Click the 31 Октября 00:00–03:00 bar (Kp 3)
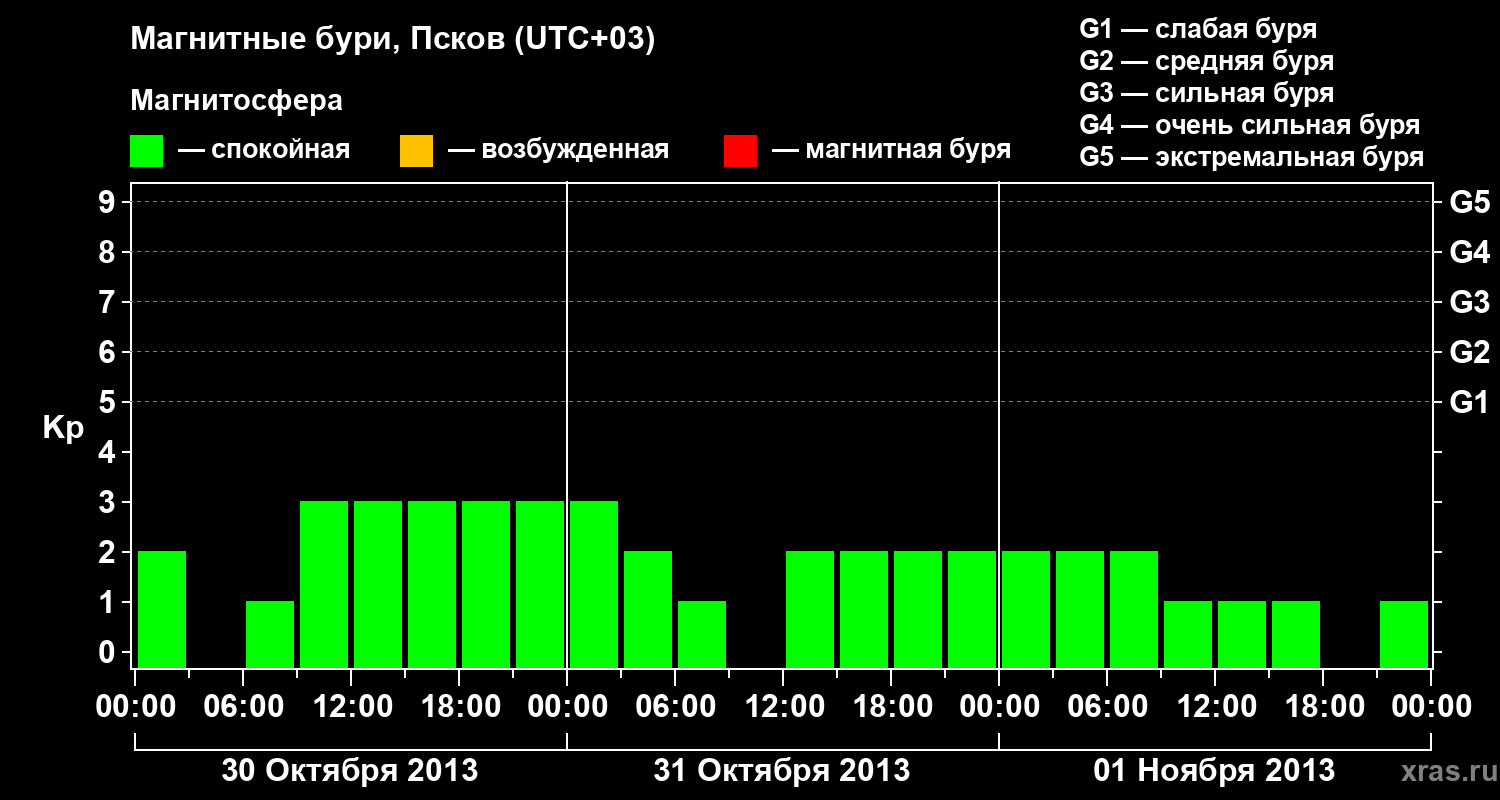Screen dimensions: 1500x800 pos(594,584)
